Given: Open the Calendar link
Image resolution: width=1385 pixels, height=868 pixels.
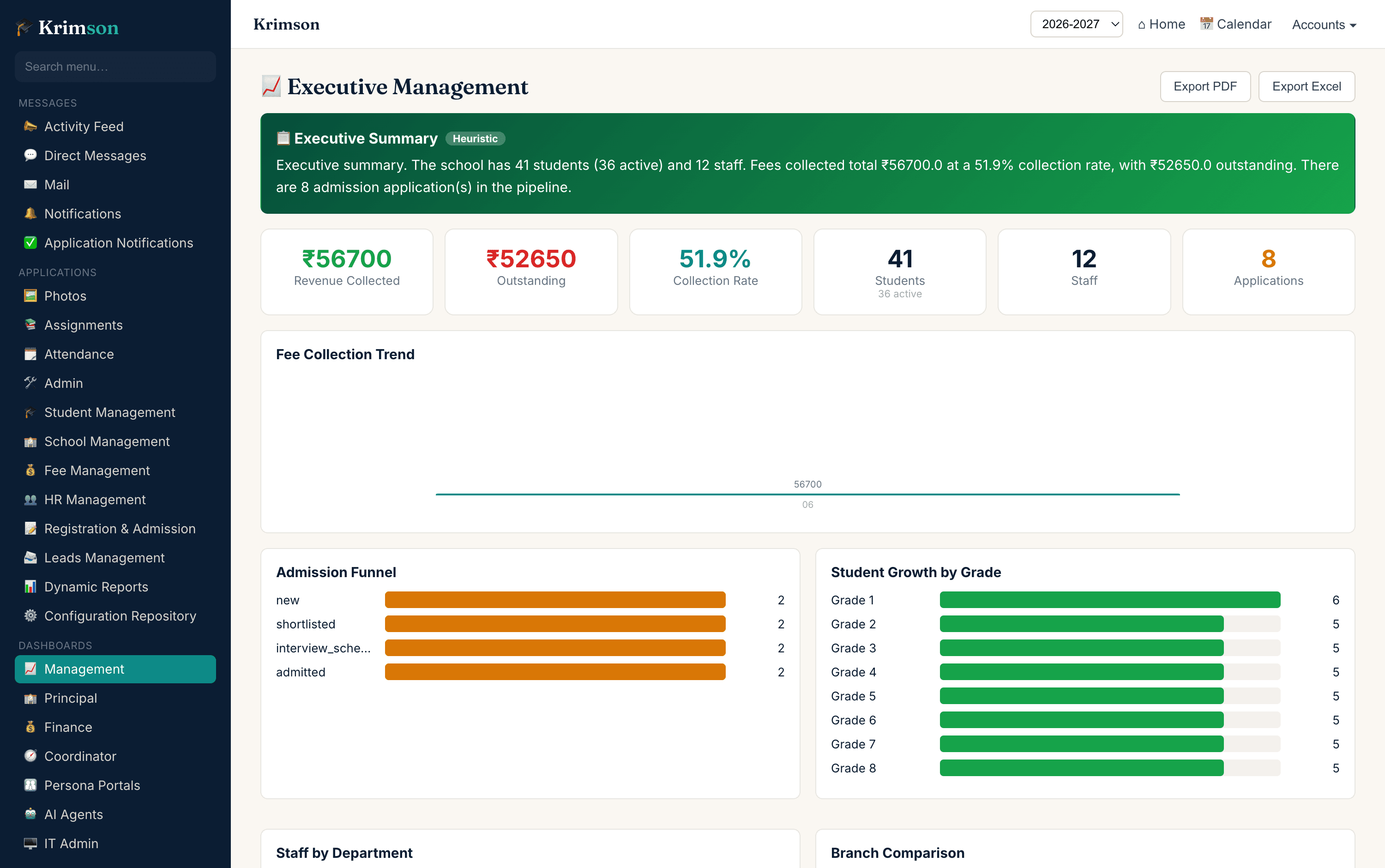Looking at the screenshot, I should pyautogui.click(x=1235, y=24).
